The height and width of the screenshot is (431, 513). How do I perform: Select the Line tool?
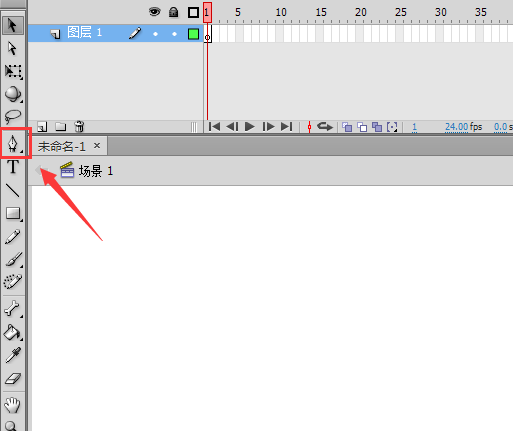tap(13, 190)
